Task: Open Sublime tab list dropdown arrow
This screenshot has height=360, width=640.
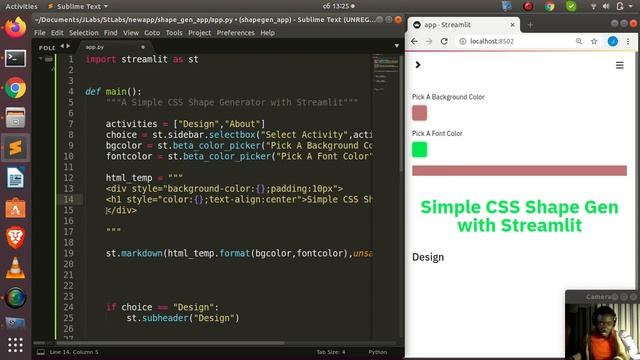Action: click(396, 46)
